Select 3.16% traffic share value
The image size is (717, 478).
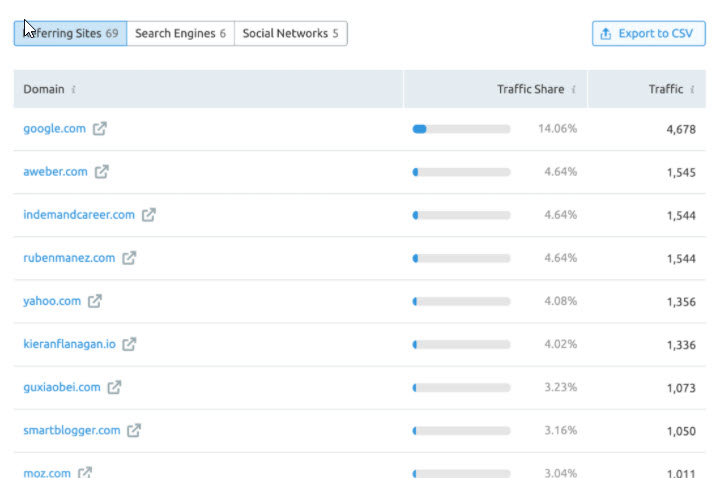pos(561,430)
